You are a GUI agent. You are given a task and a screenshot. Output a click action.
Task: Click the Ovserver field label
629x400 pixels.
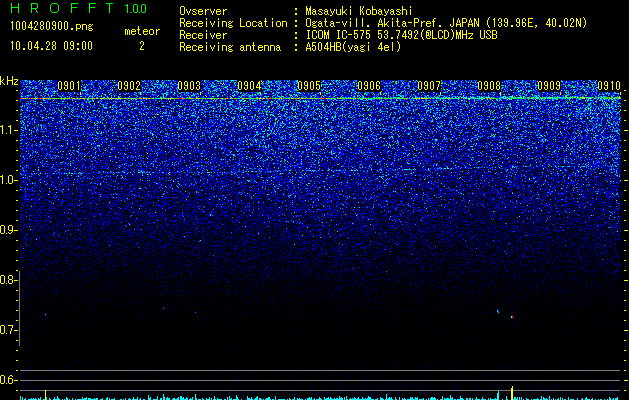203,11
